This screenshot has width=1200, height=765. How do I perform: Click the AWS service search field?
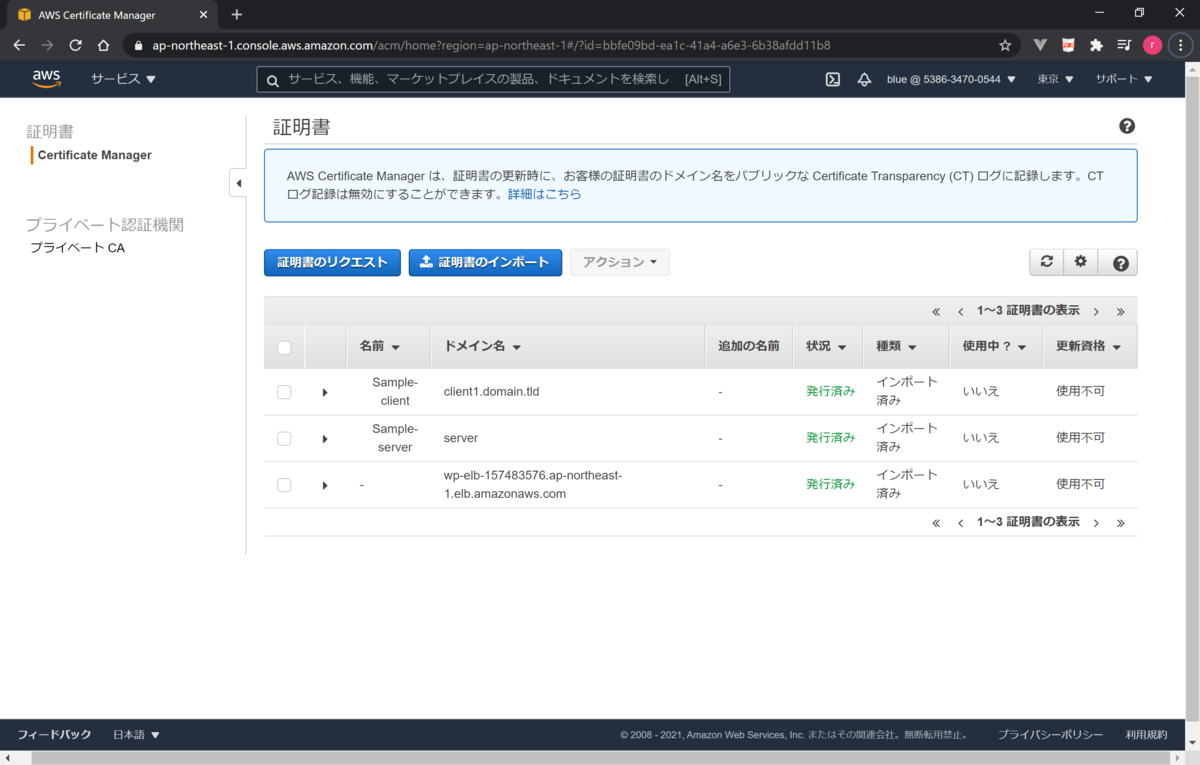493,79
